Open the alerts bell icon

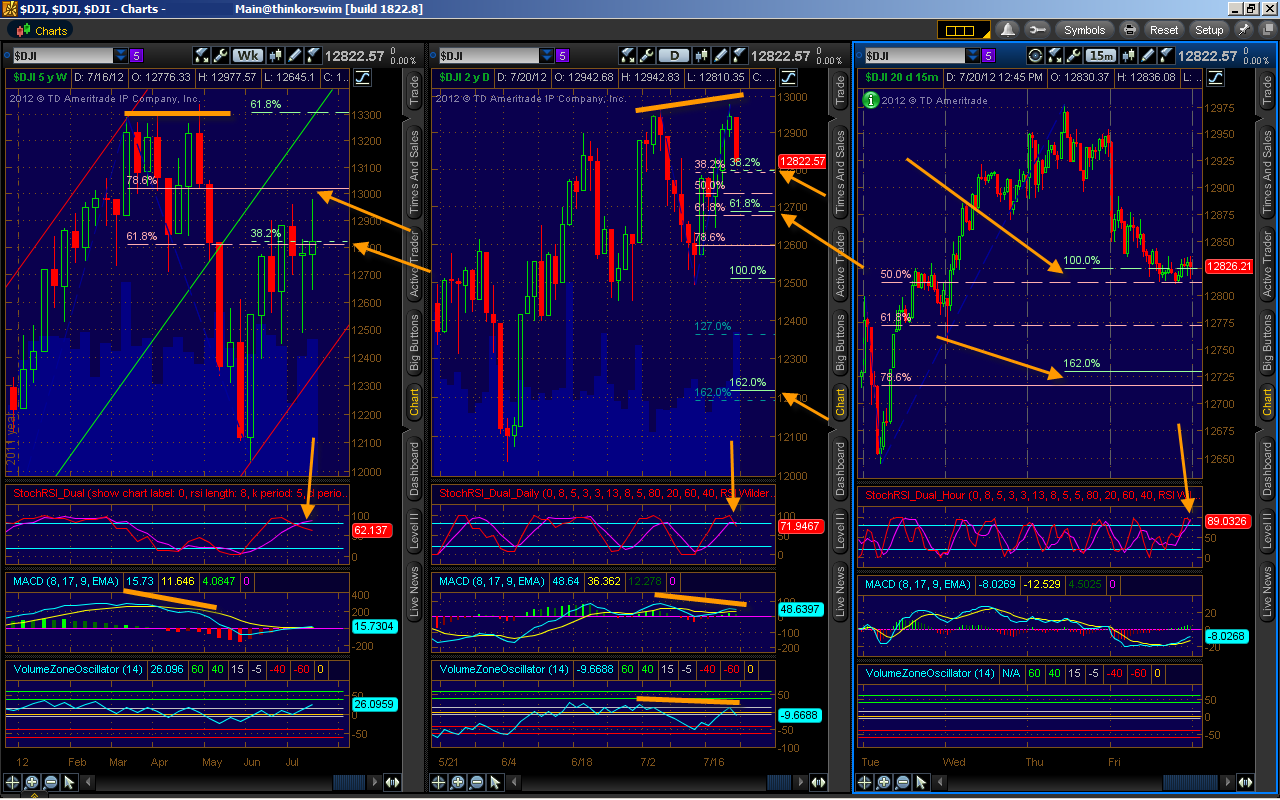point(1008,30)
